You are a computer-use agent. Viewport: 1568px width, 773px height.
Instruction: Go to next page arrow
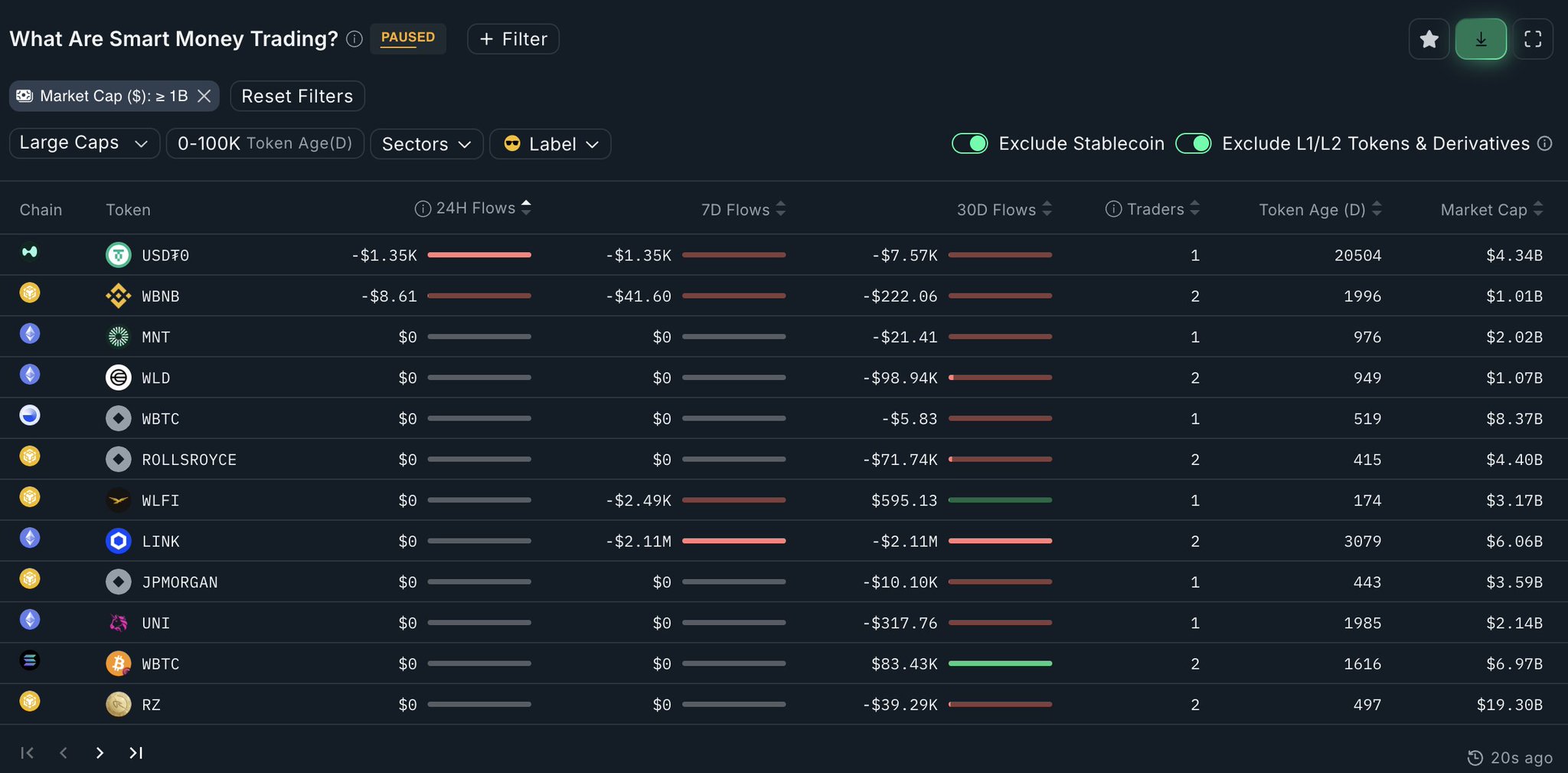pyautogui.click(x=100, y=753)
